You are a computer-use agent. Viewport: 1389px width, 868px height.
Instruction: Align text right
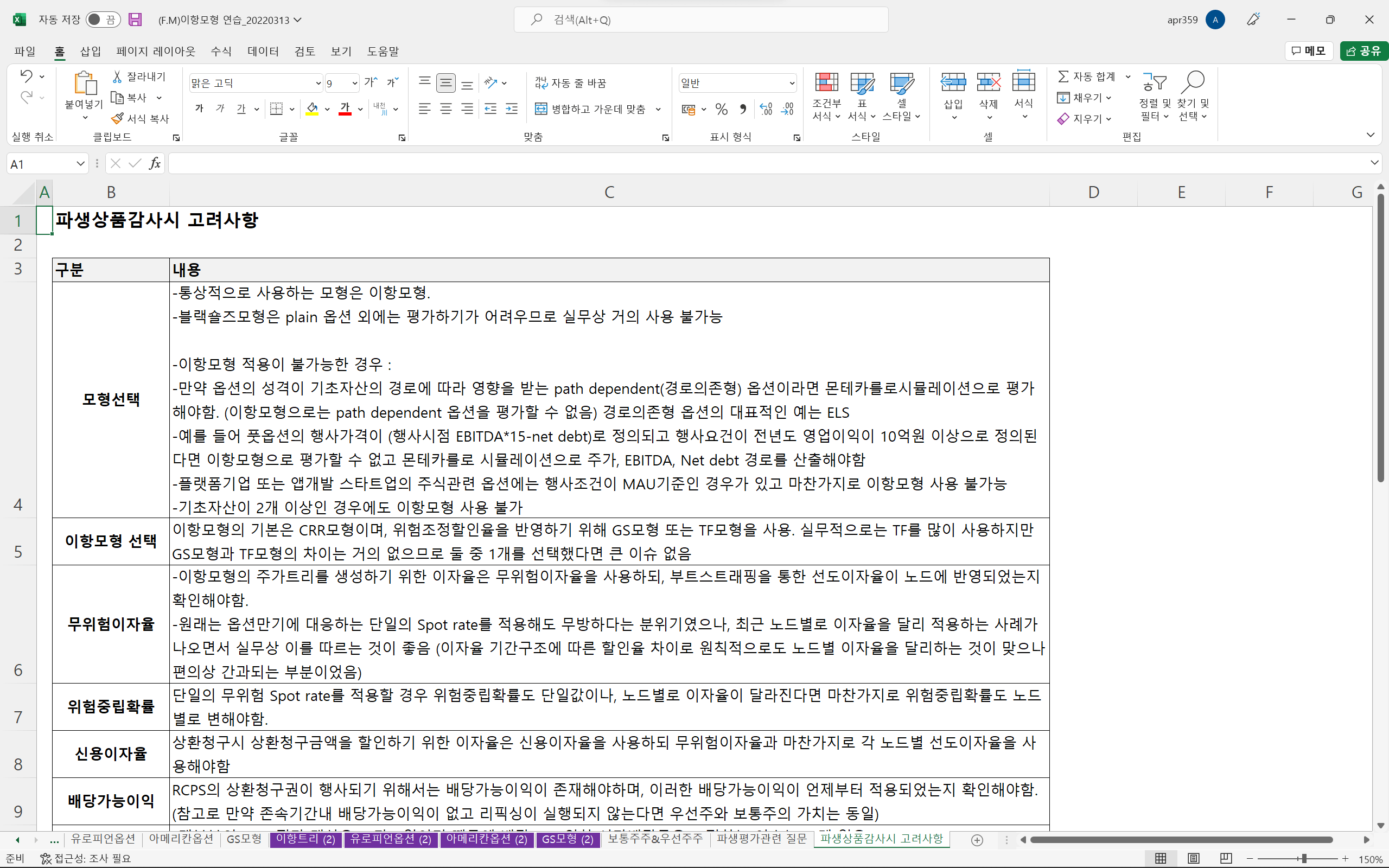[x=467, y=108]
